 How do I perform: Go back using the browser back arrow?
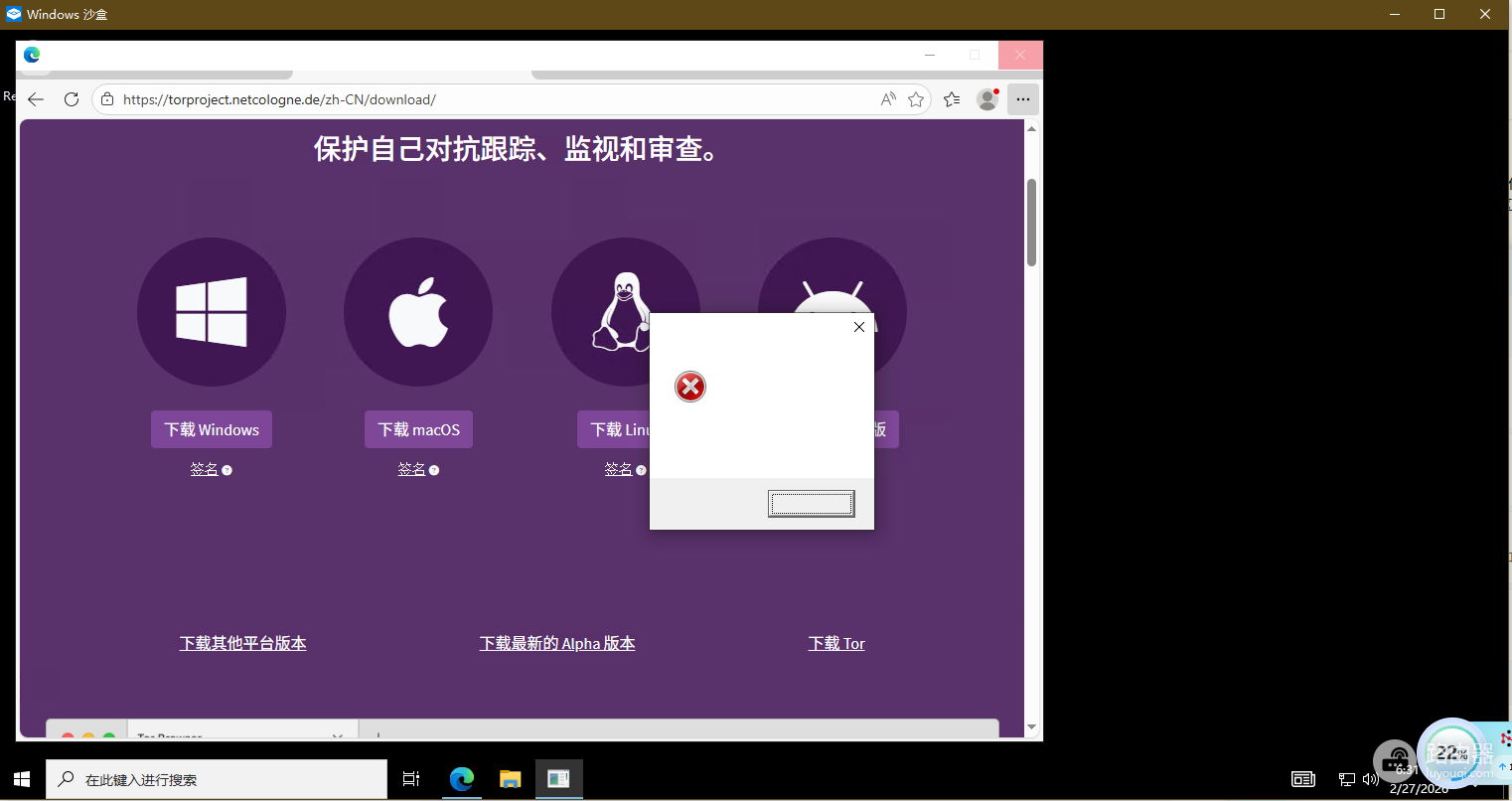pyautogui.click(x=37, y=99)
